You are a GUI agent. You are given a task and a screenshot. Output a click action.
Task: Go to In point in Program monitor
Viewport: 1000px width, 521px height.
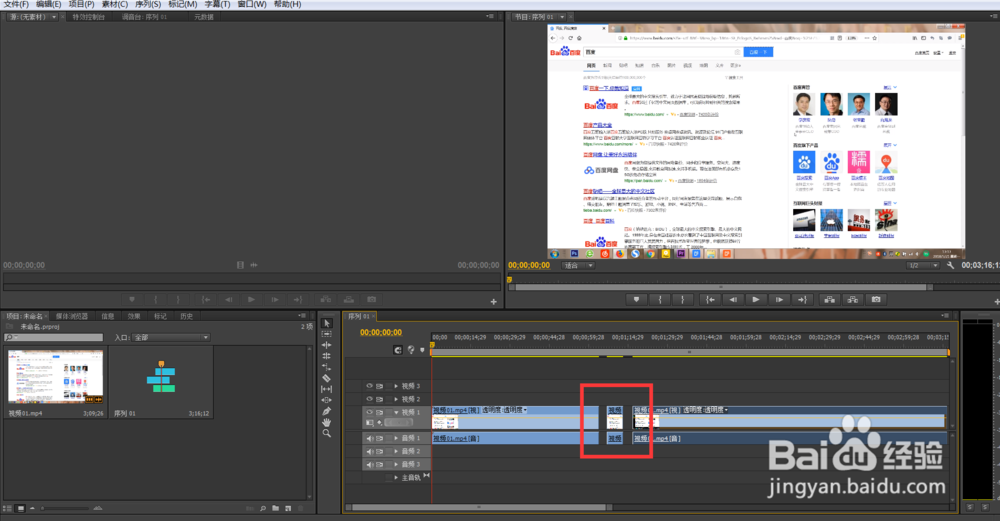click(710, 299)
